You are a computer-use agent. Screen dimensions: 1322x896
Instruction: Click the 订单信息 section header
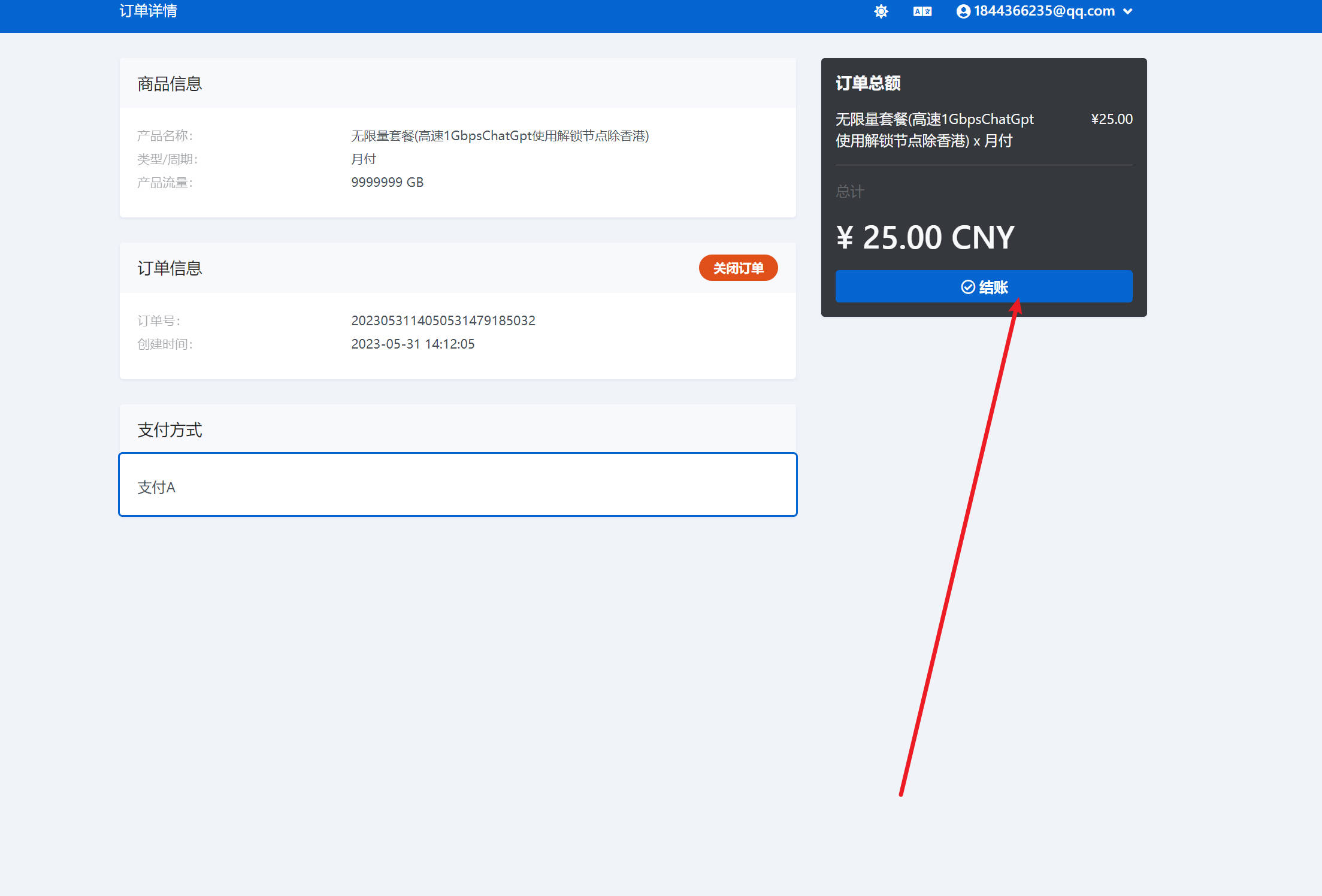click(x=170, y=268)
